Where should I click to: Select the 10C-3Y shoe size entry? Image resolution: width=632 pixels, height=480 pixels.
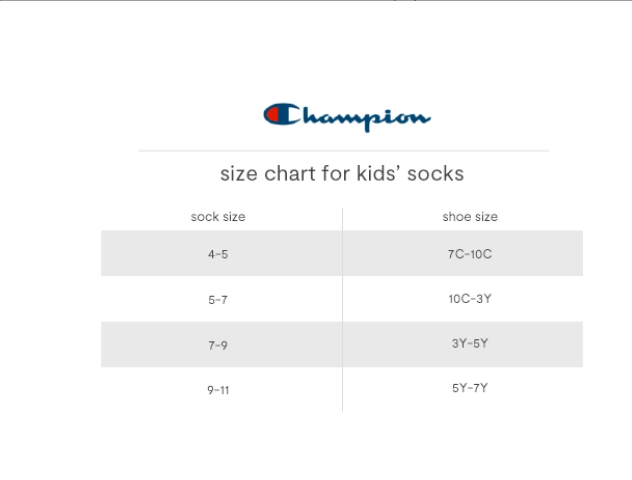pyautogui.click(x=470, y=299)
